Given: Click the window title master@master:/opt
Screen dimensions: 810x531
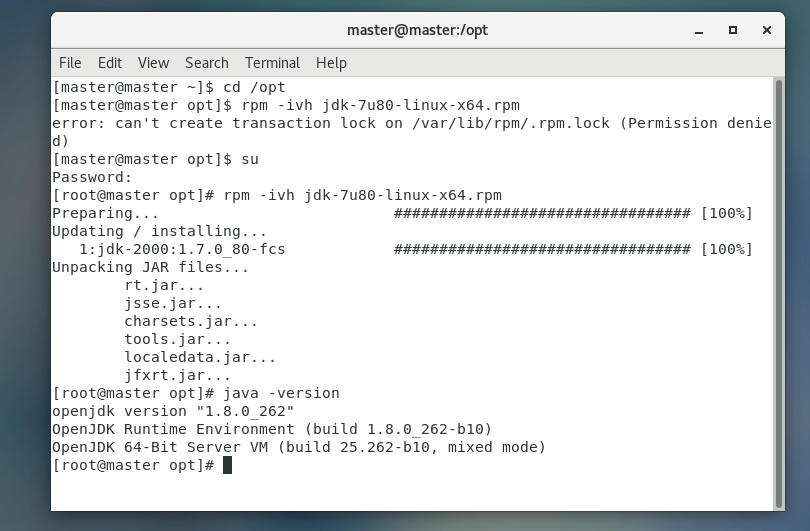Looking at the screenshot, I should coord(417,30).
